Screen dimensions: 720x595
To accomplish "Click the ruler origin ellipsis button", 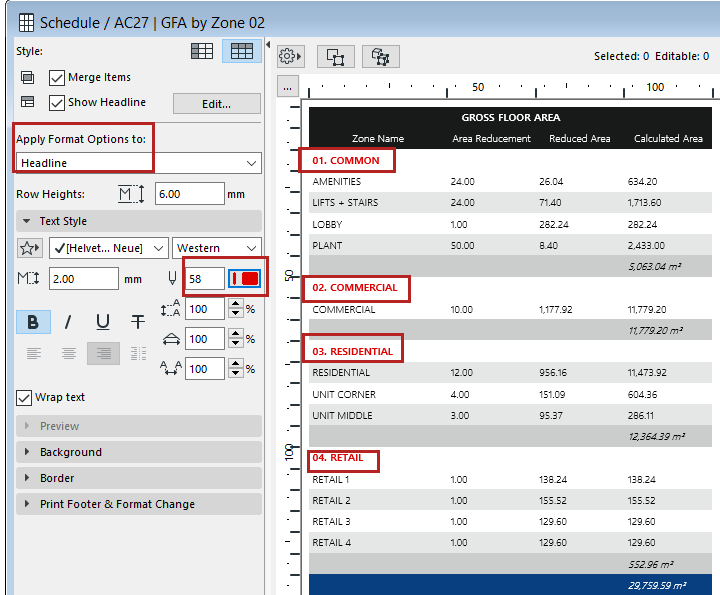I will [288, 86].
